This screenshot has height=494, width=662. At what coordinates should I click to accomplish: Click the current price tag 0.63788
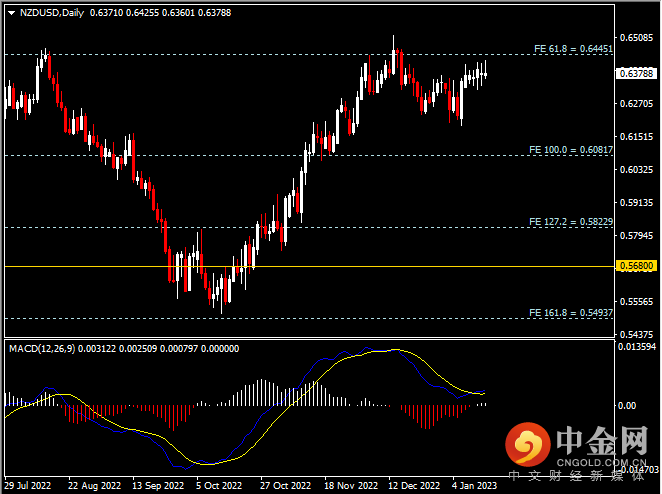tap(636, 74)
